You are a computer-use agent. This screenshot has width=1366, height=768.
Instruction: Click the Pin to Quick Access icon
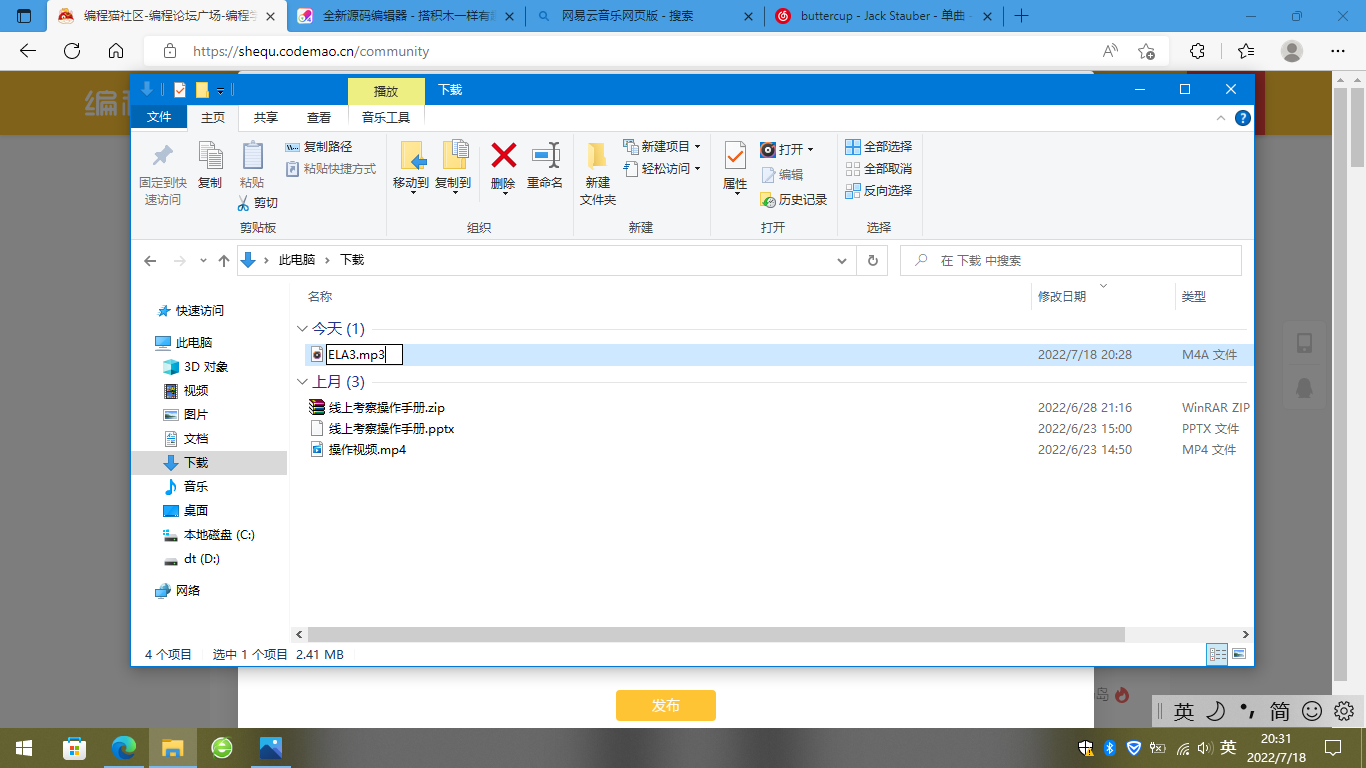(162, 156)
